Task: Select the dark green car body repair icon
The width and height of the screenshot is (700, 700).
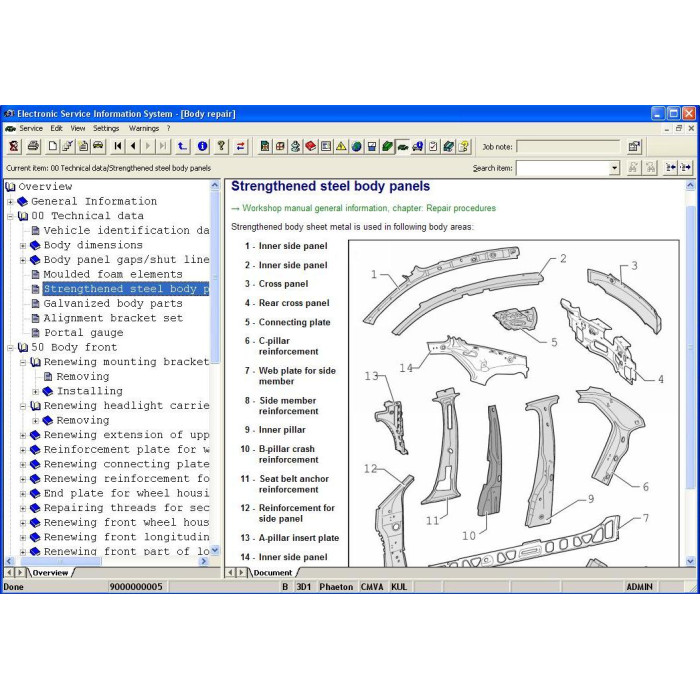Action: coord(403,146)
